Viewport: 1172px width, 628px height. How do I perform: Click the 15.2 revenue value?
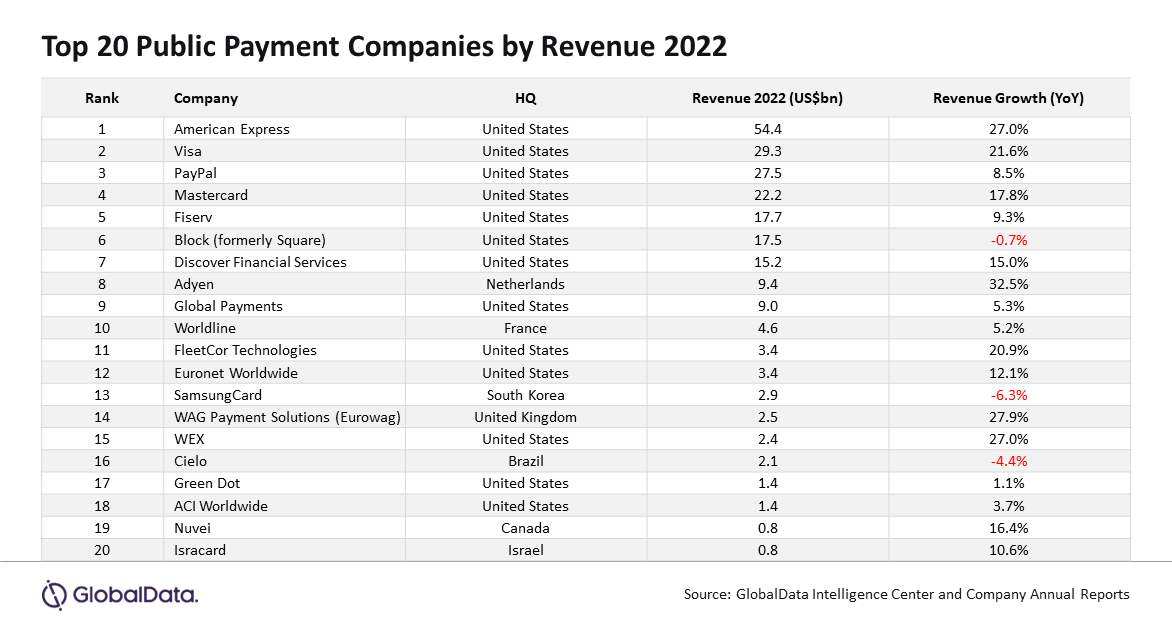pos(768,262)
